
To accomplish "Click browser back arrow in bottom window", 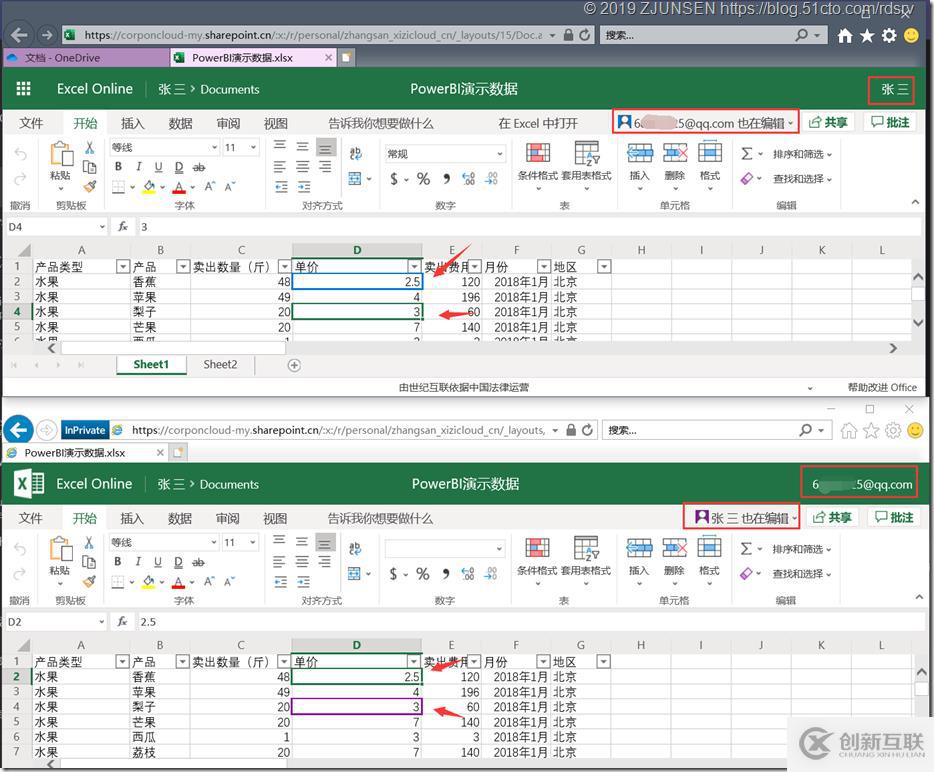I will click(18, 430).
